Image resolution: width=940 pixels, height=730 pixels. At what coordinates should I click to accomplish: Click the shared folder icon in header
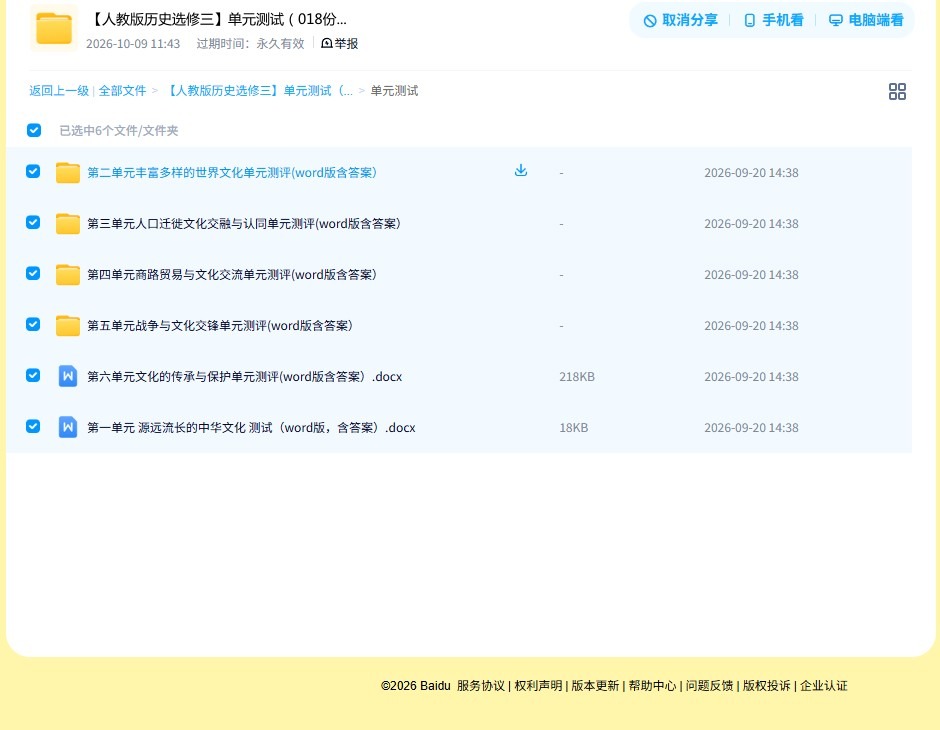click(53, 28)
